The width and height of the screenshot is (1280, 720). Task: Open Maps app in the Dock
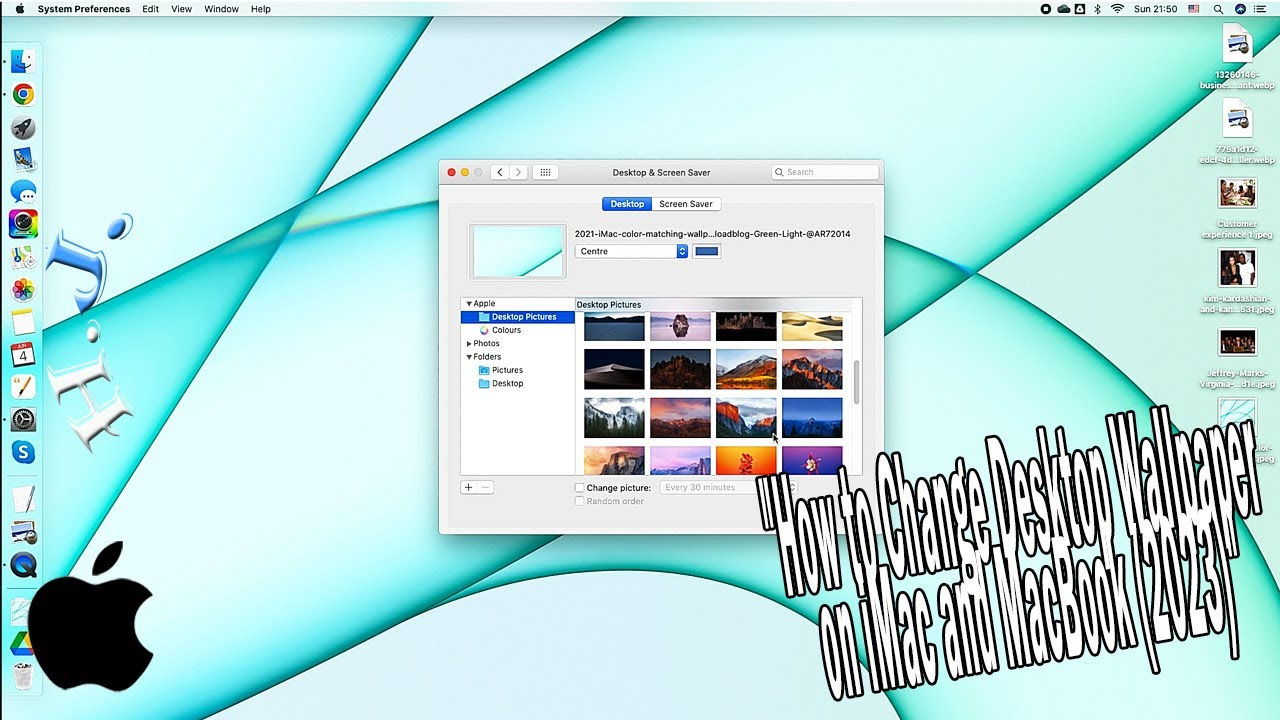click(24, 257)
